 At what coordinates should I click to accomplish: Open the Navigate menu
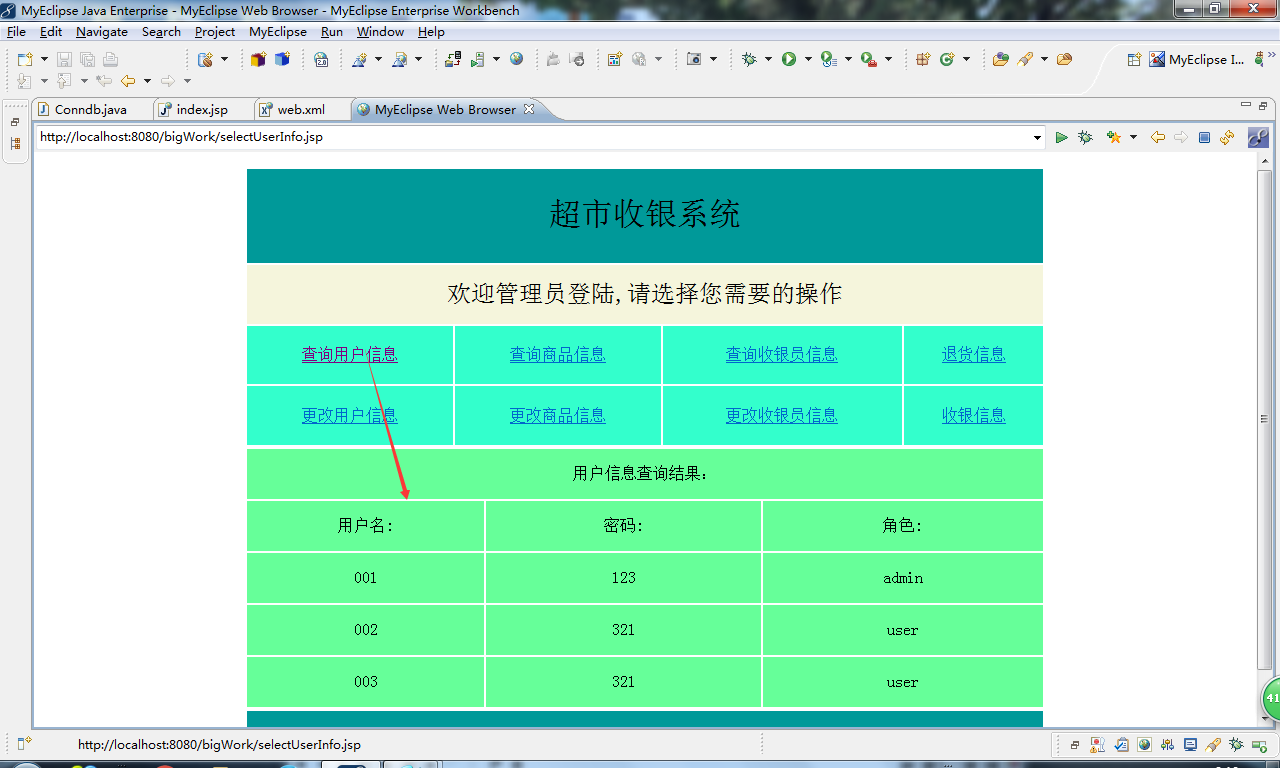(x=102, y=32)
